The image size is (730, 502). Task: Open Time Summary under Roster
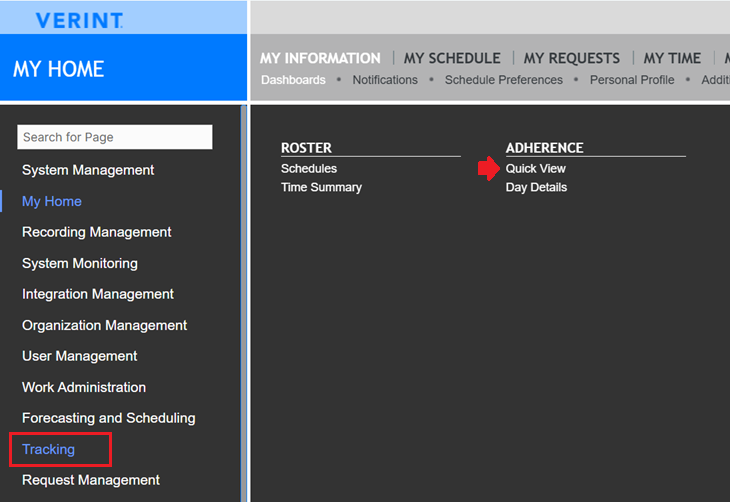point(321,187)
